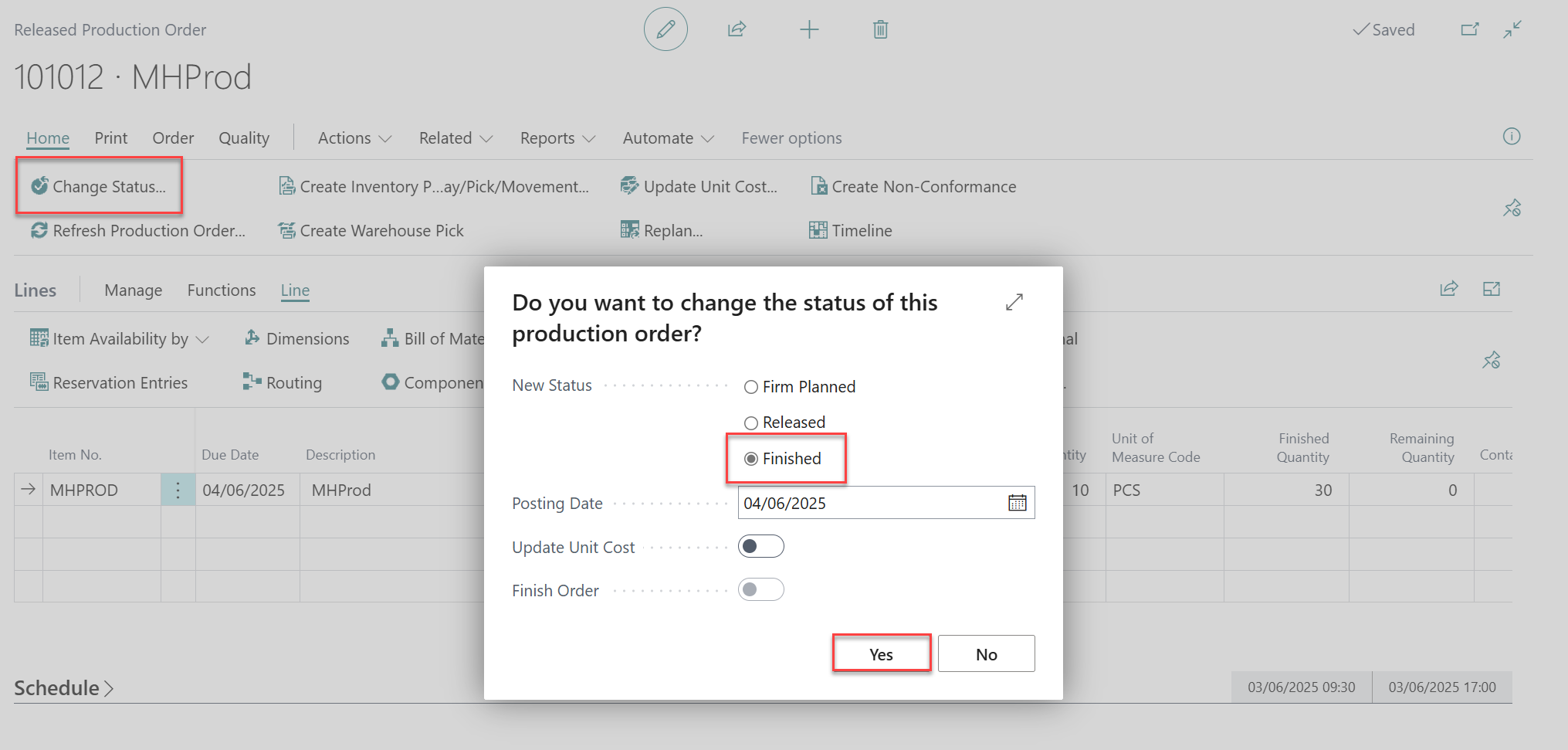Open row options for MHPROD line
Image resolution: width=1568 pixels, height=750 pixels.
pos(178,490)
